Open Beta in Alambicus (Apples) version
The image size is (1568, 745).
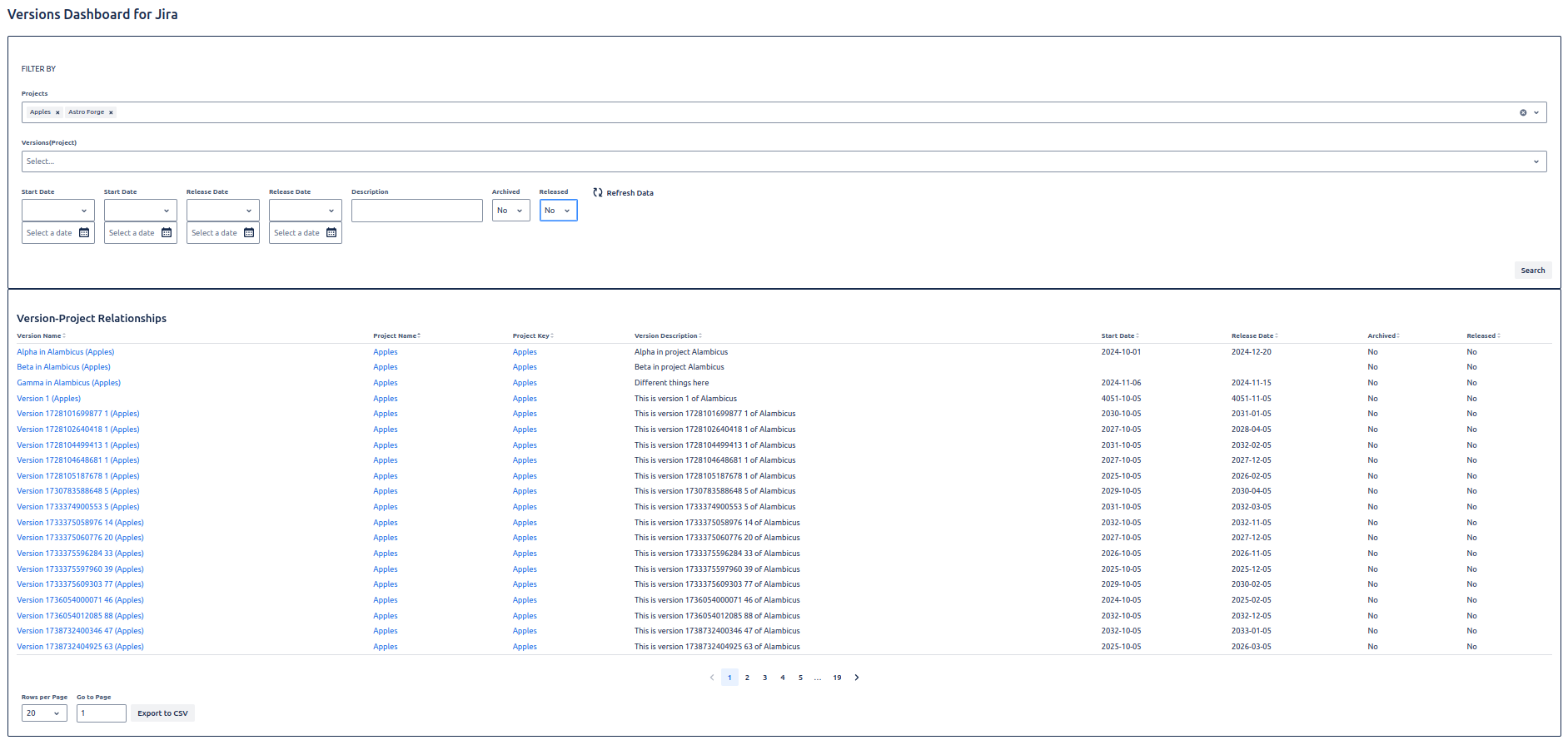[x=63, y=367]
